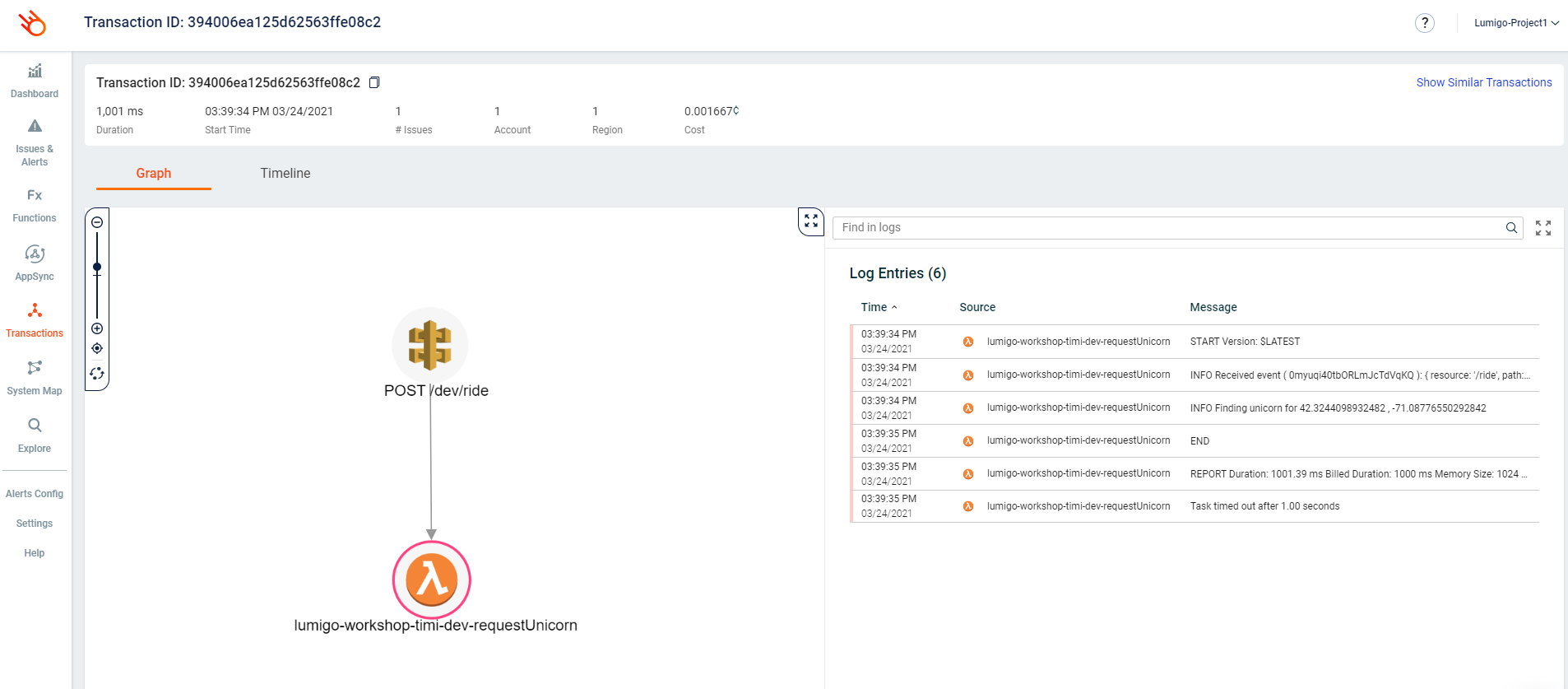This screenshot has width=1568, height=689.
Task: Select Transactions in sidebar
Action: coord(35,321)
